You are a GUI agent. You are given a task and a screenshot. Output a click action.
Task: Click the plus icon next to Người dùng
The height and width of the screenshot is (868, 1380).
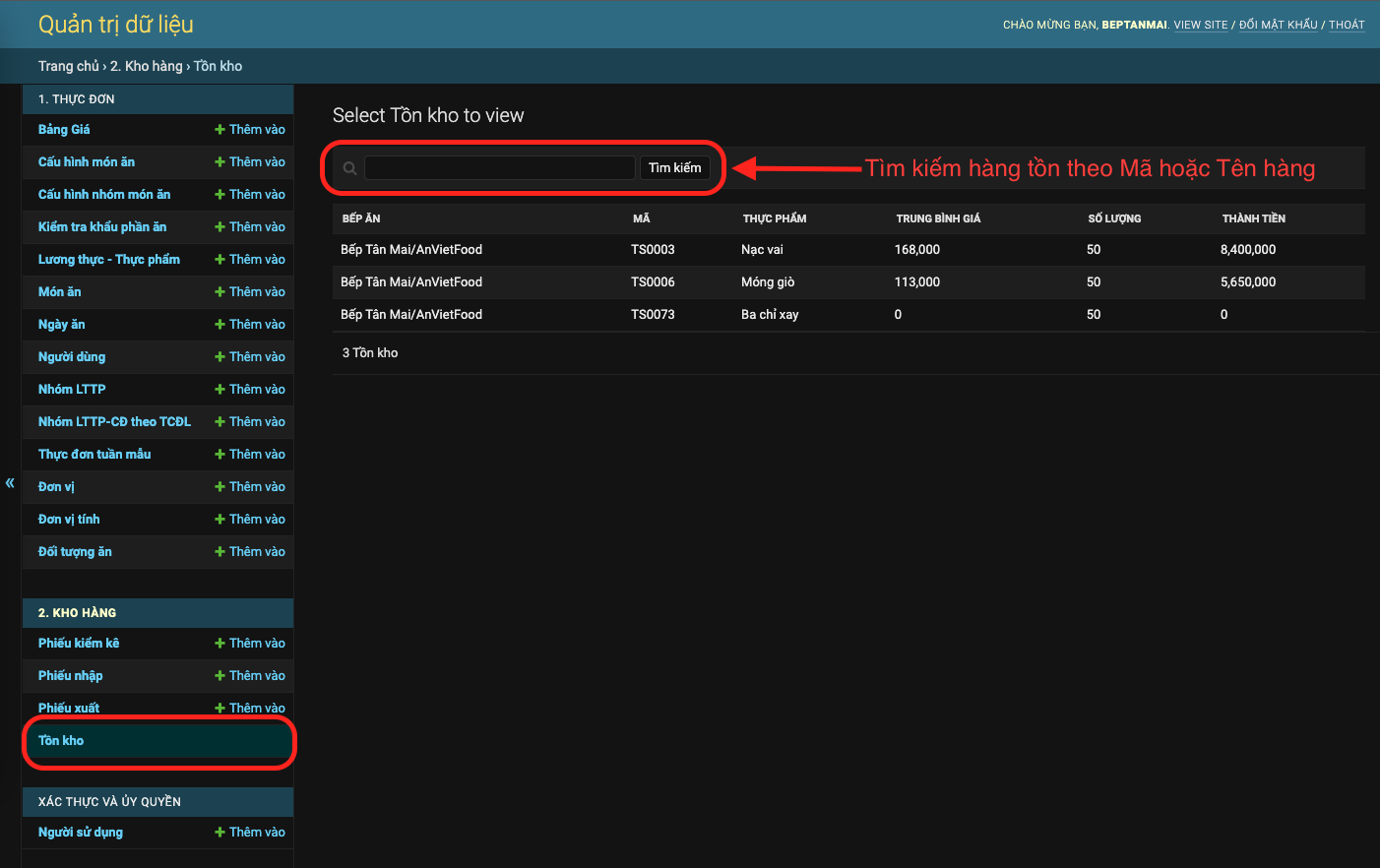pos(220,356)
